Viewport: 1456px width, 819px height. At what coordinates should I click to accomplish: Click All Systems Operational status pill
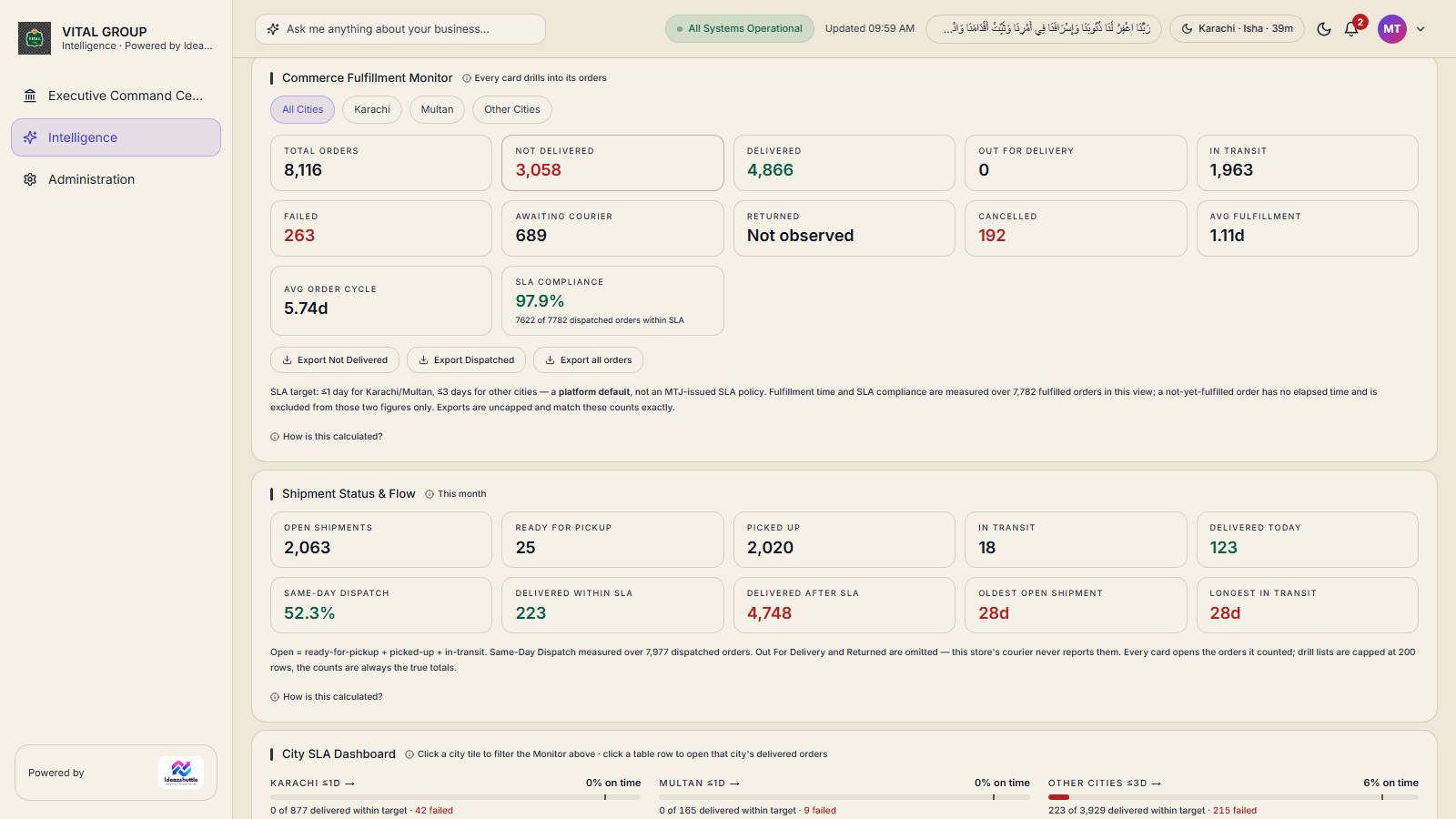click(x=739, y=29)
